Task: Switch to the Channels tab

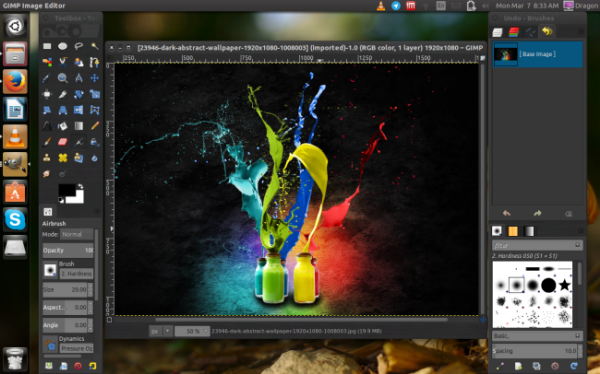Action: [x=514, y=32]
